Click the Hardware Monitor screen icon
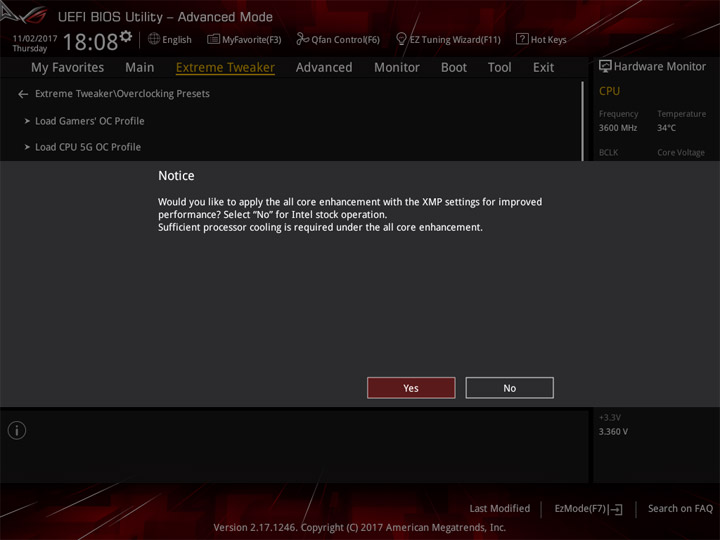This screenshot has width=720, height=540. click(x=605, y=67)
